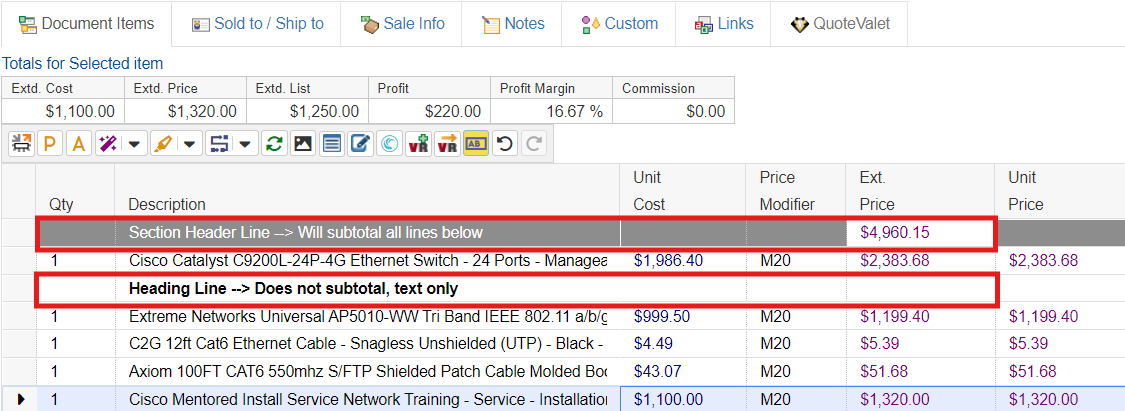Open the QuoteValet tab

(838, 23)
